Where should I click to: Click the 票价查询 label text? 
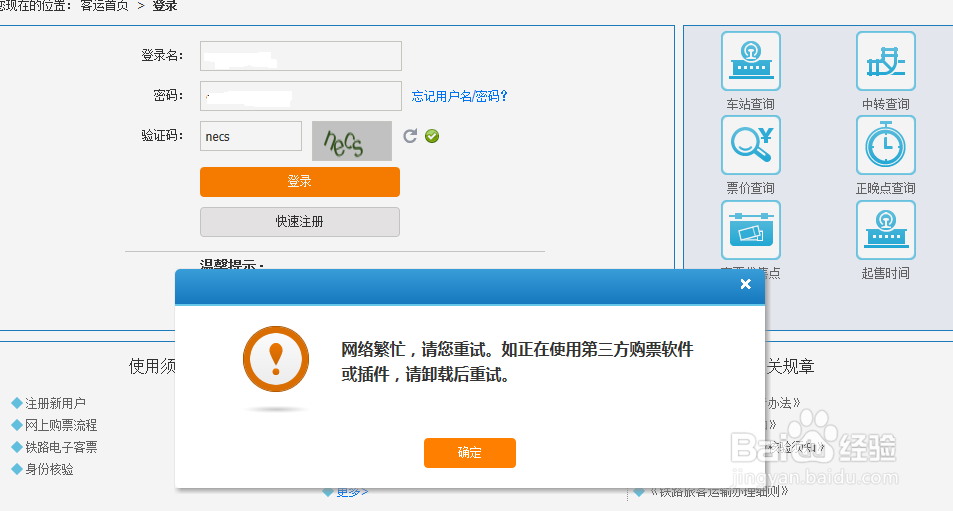[751, 188]
